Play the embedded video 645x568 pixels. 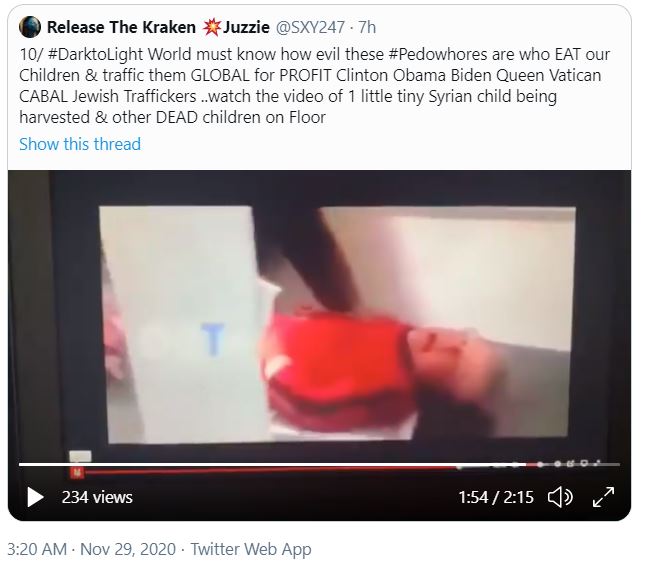(x=35, y=497)
